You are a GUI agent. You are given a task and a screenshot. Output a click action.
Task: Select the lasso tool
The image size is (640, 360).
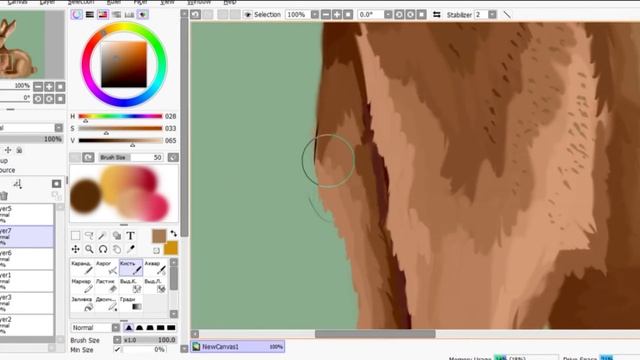89,236
